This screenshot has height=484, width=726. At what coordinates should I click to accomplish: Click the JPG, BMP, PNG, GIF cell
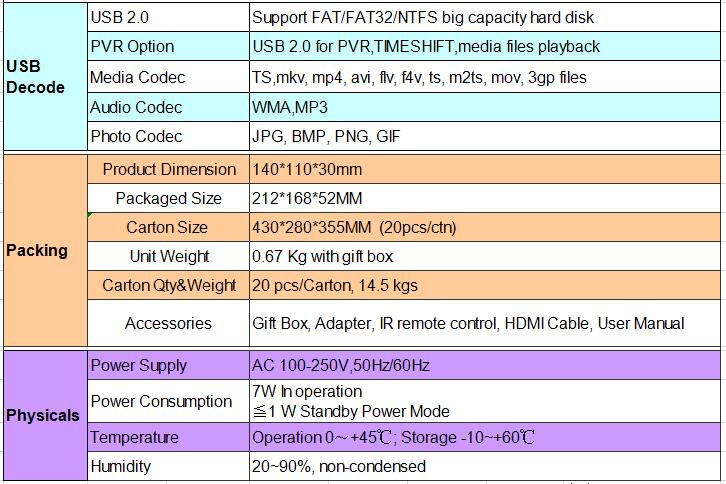coord(484,136)
